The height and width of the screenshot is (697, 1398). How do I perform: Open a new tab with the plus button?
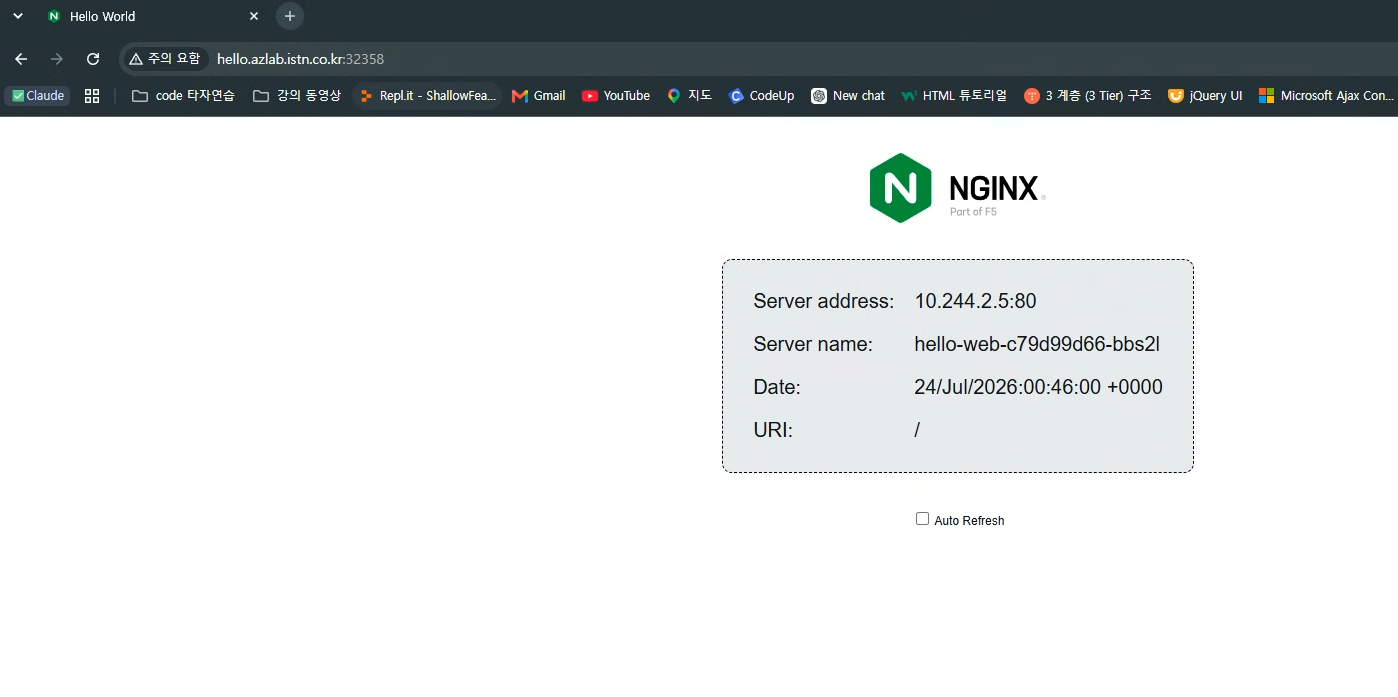click(289, 16)
